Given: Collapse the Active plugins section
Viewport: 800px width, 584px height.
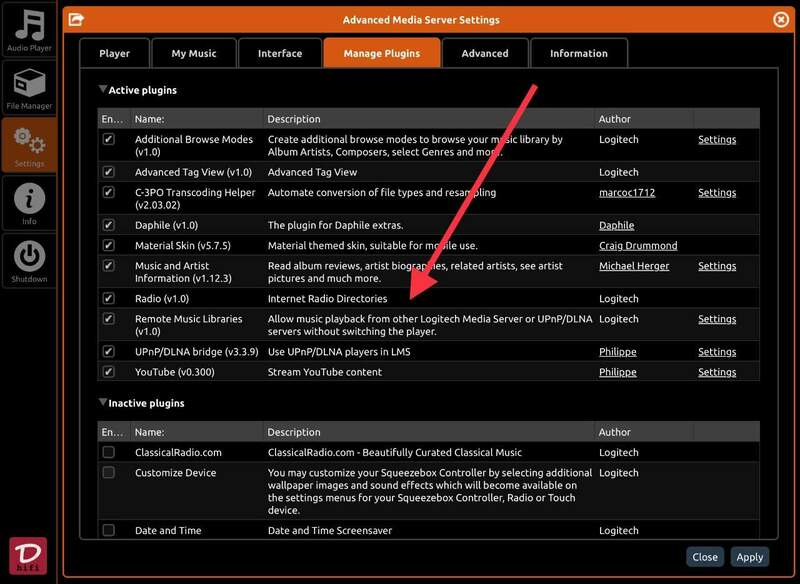Looking at the screenshot, I should point(103,90).
